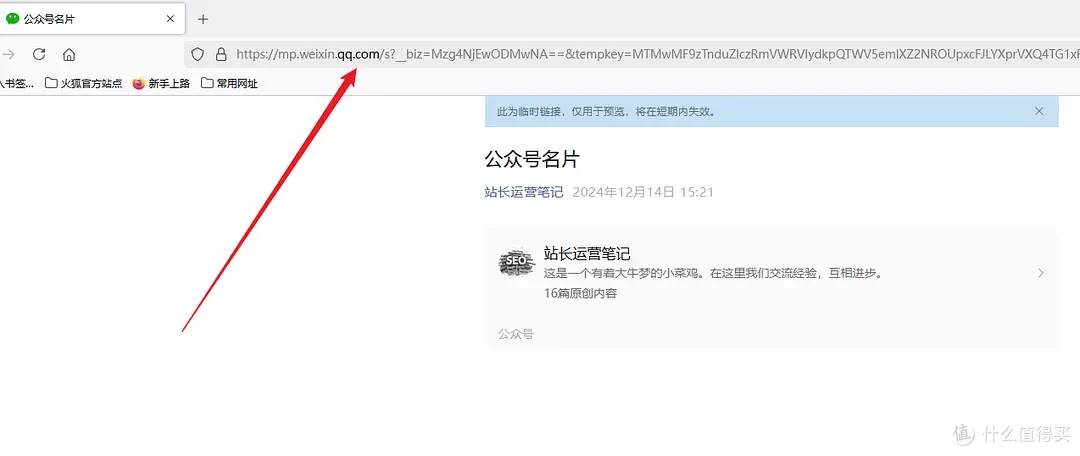Open the 常用网址 bookmark folder
Screen dimensions: 1080x456
click(x=229, y=83)
